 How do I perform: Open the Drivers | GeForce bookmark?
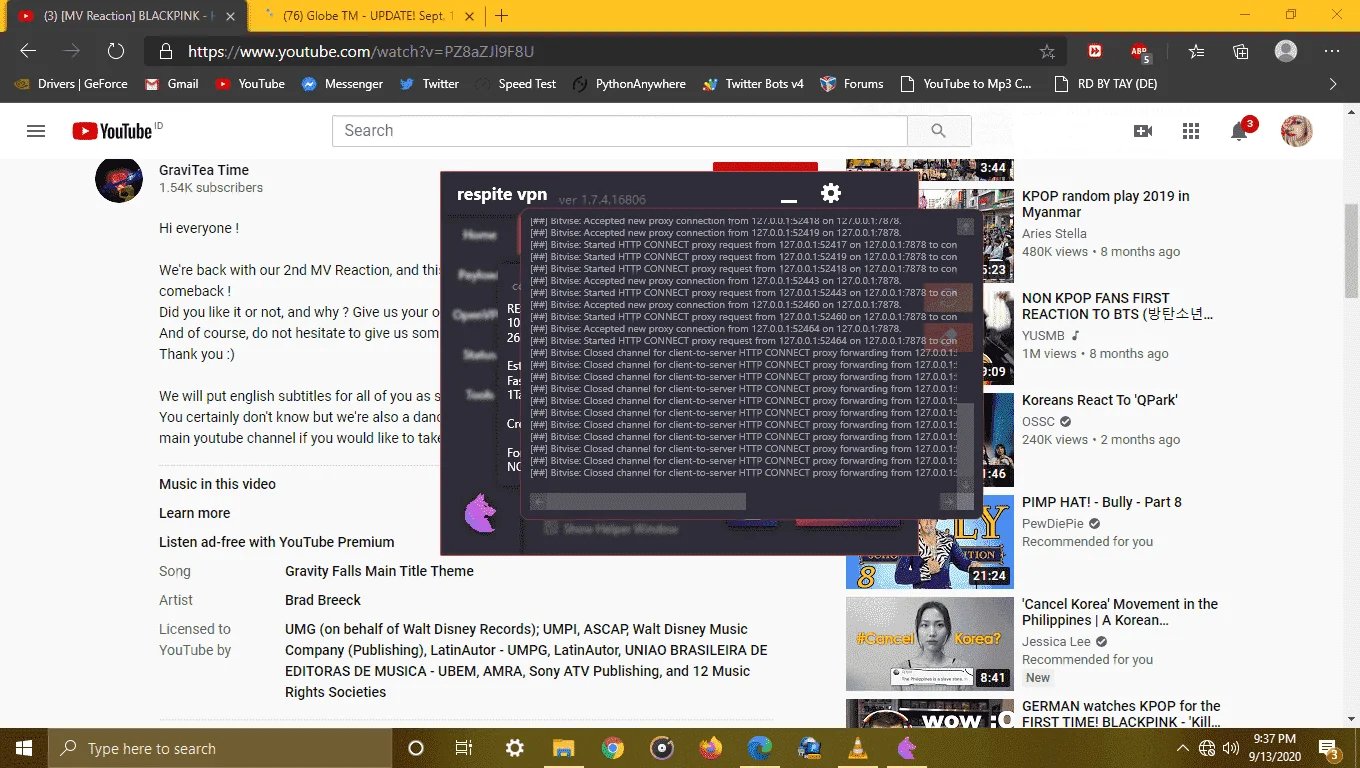click(x=71, y=84)
